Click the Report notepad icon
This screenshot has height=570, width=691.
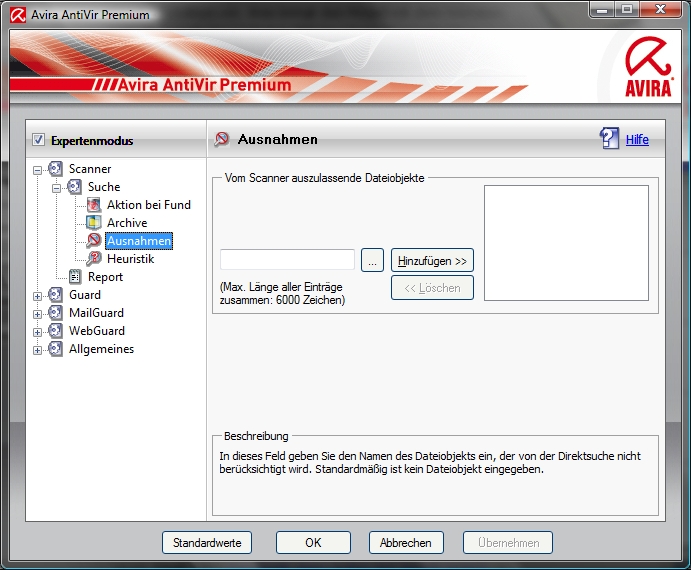75,277
